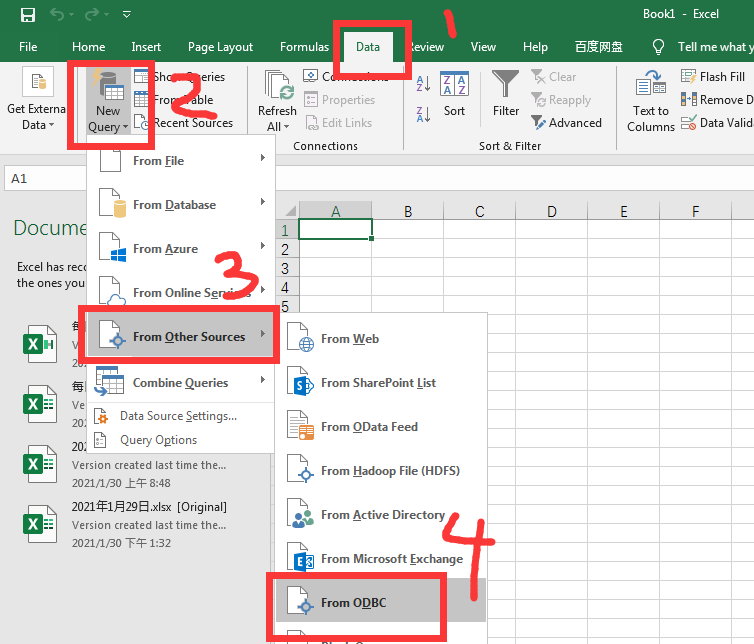Open the Sort dialog button
This screenshot has height=644, width=754.
click(x=454, y=94)
